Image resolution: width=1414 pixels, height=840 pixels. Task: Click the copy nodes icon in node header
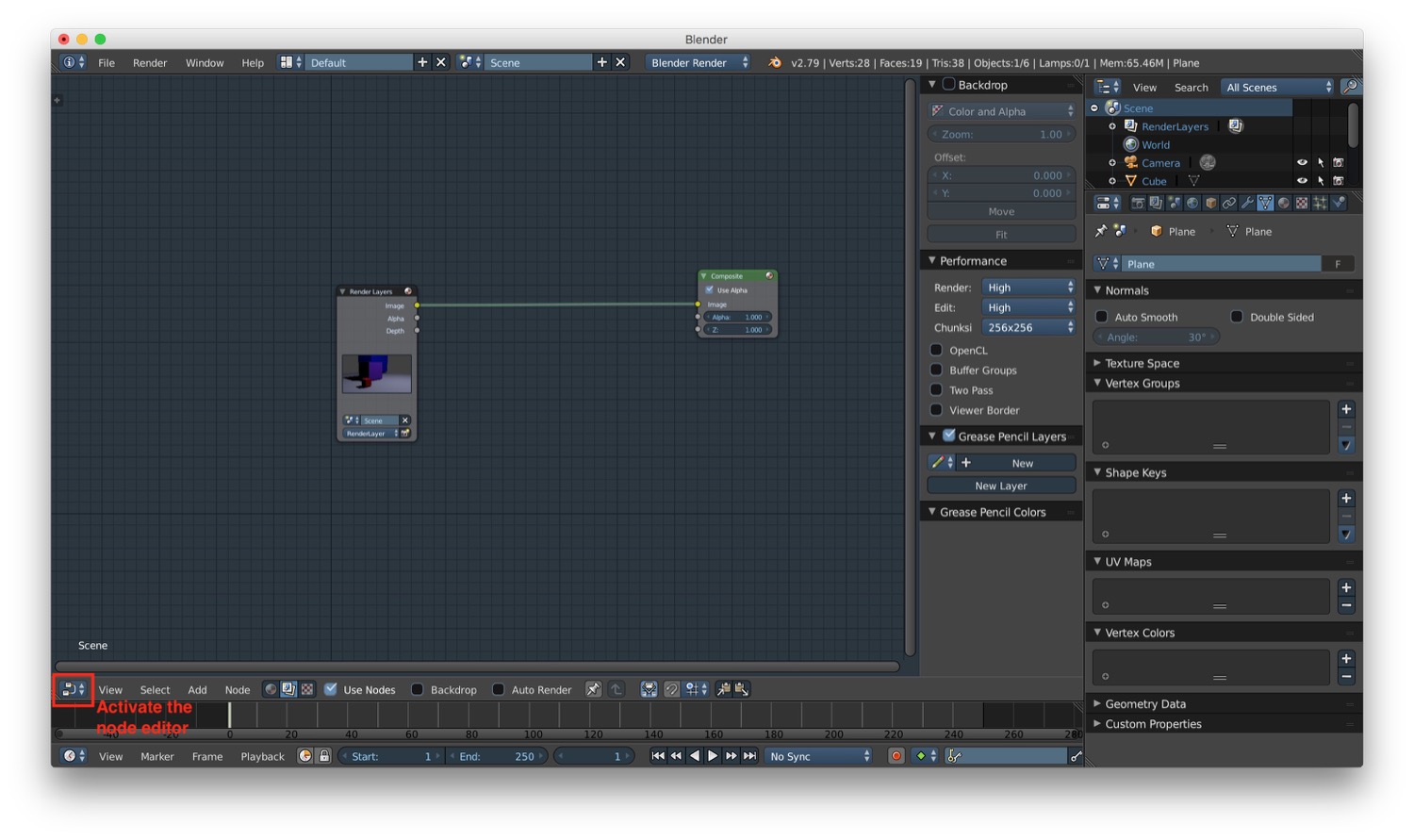click(x=724, y=689)
